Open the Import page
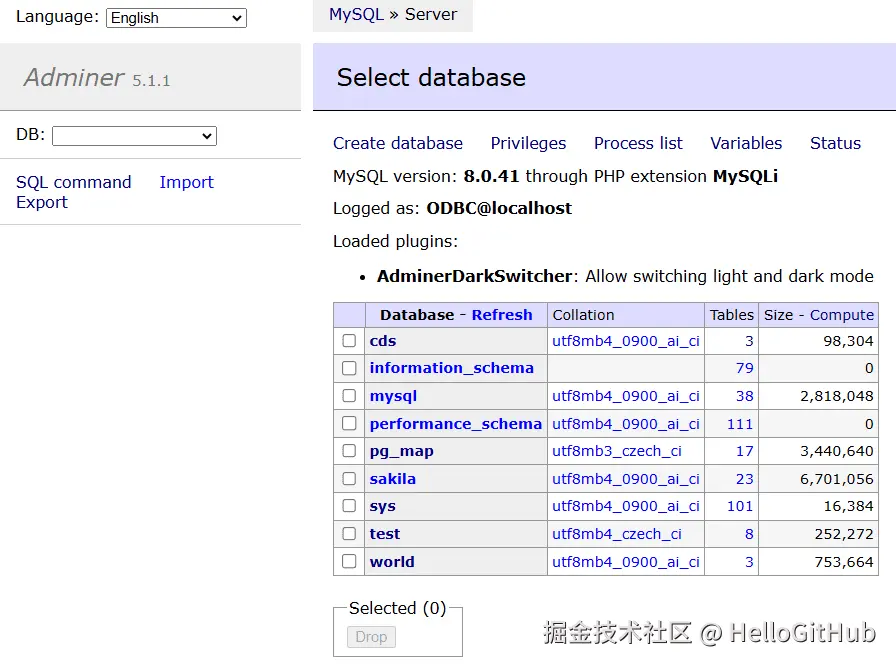 tap(186, 182)
